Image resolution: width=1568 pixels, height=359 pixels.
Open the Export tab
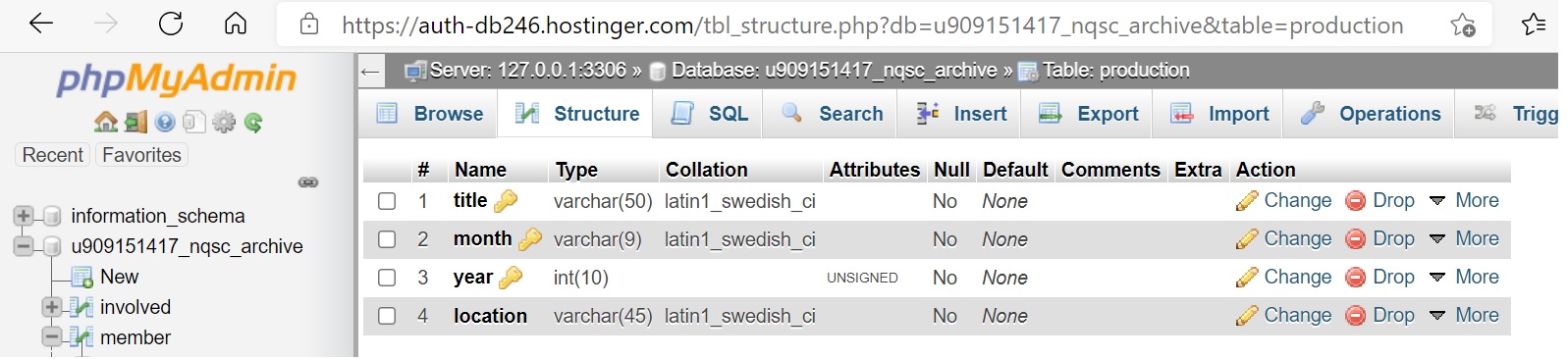point(1089,114)
